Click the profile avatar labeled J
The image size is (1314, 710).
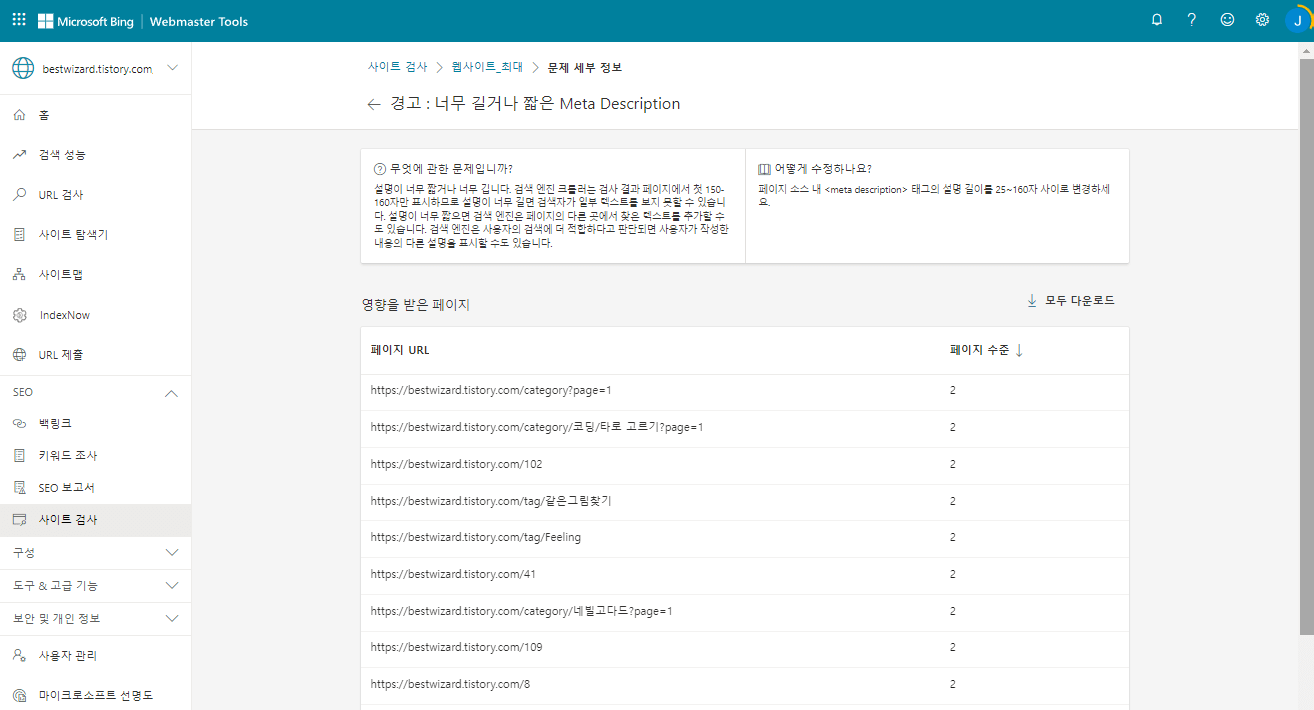[1297, 19]
